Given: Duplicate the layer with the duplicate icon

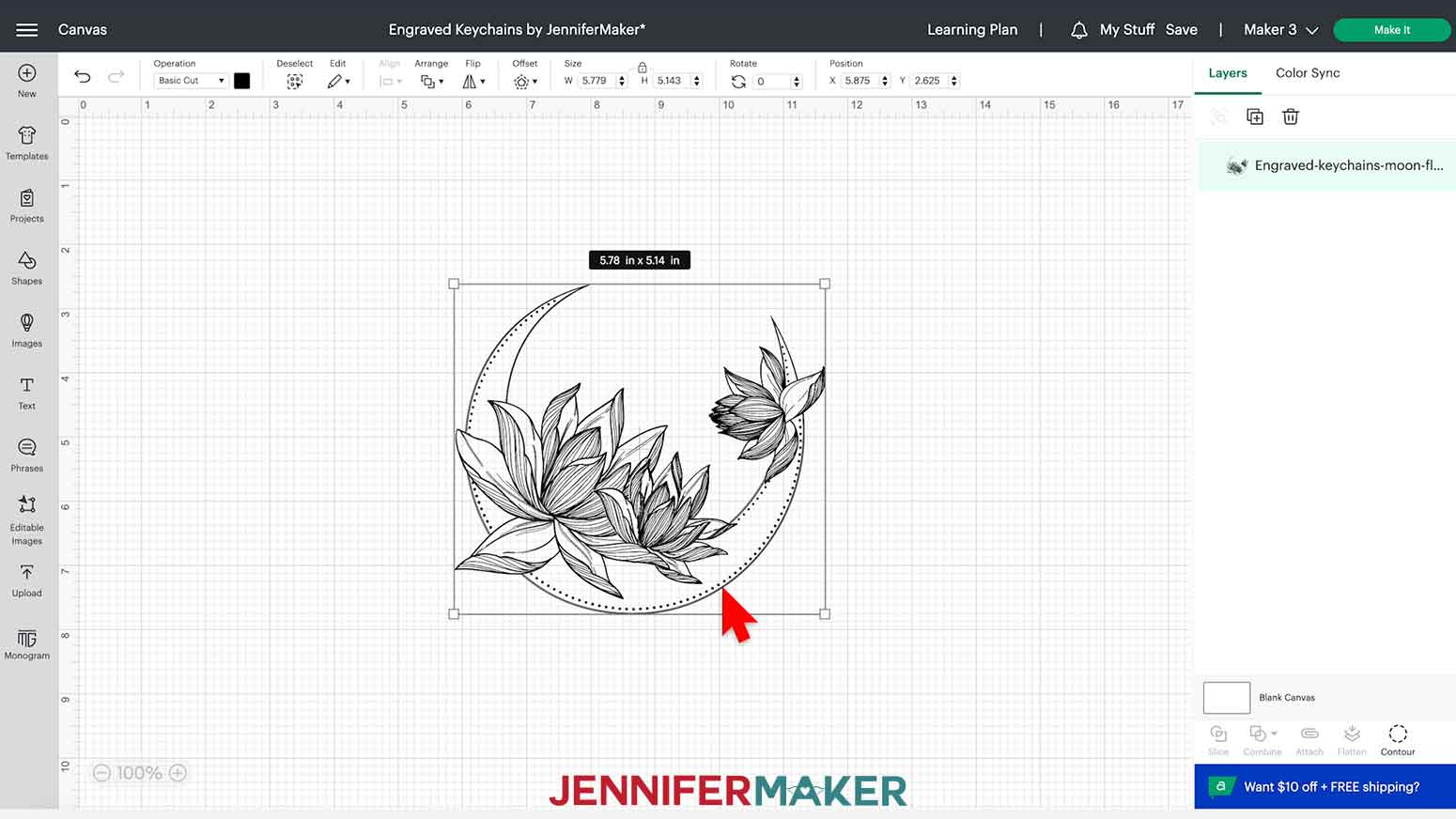Looking at the screenshot, I should (x=1255, y=116).
